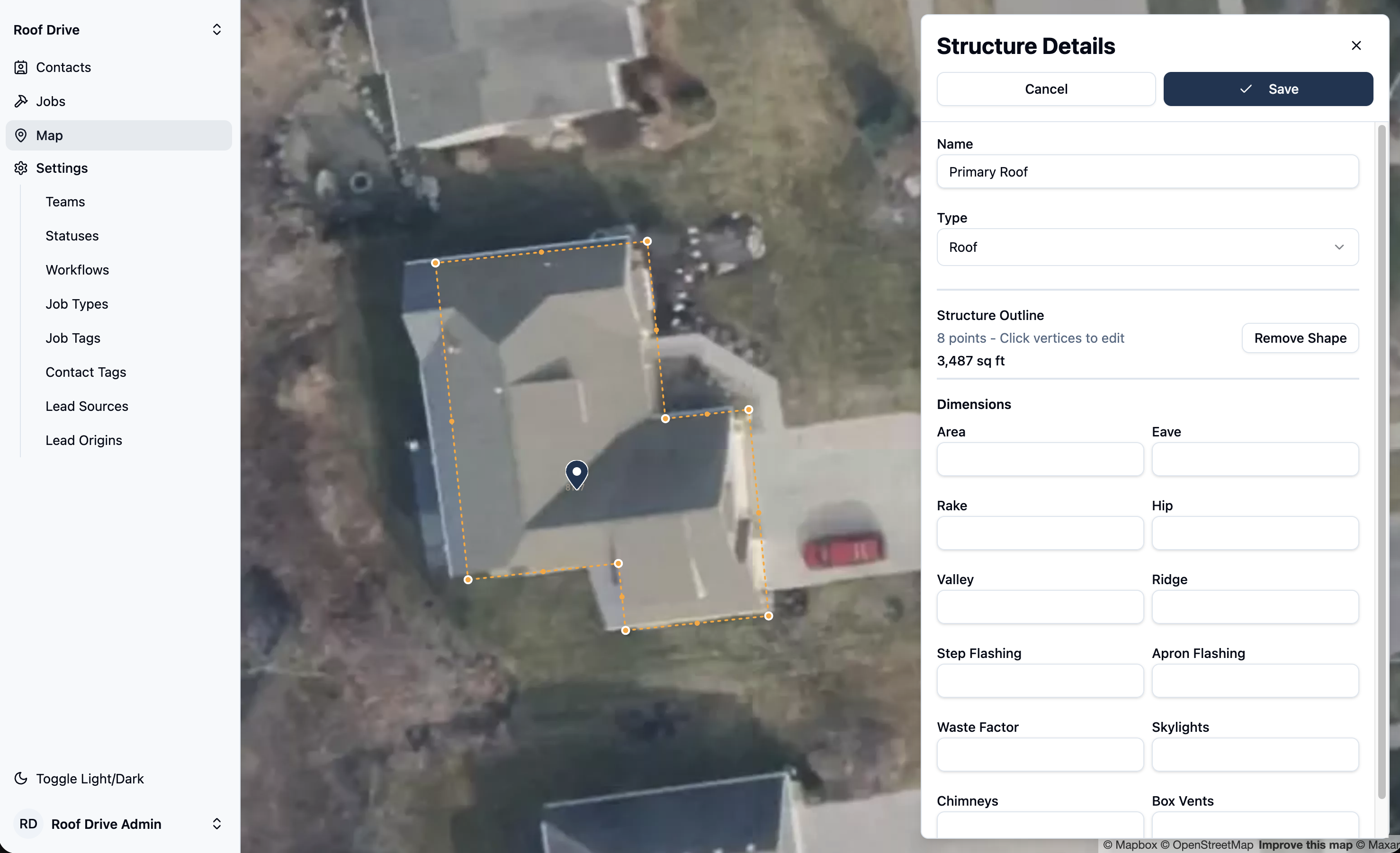This screenshot has height=853, width=1400.
Task: Click the Map pin icon in sidebar
Action: 20,135
